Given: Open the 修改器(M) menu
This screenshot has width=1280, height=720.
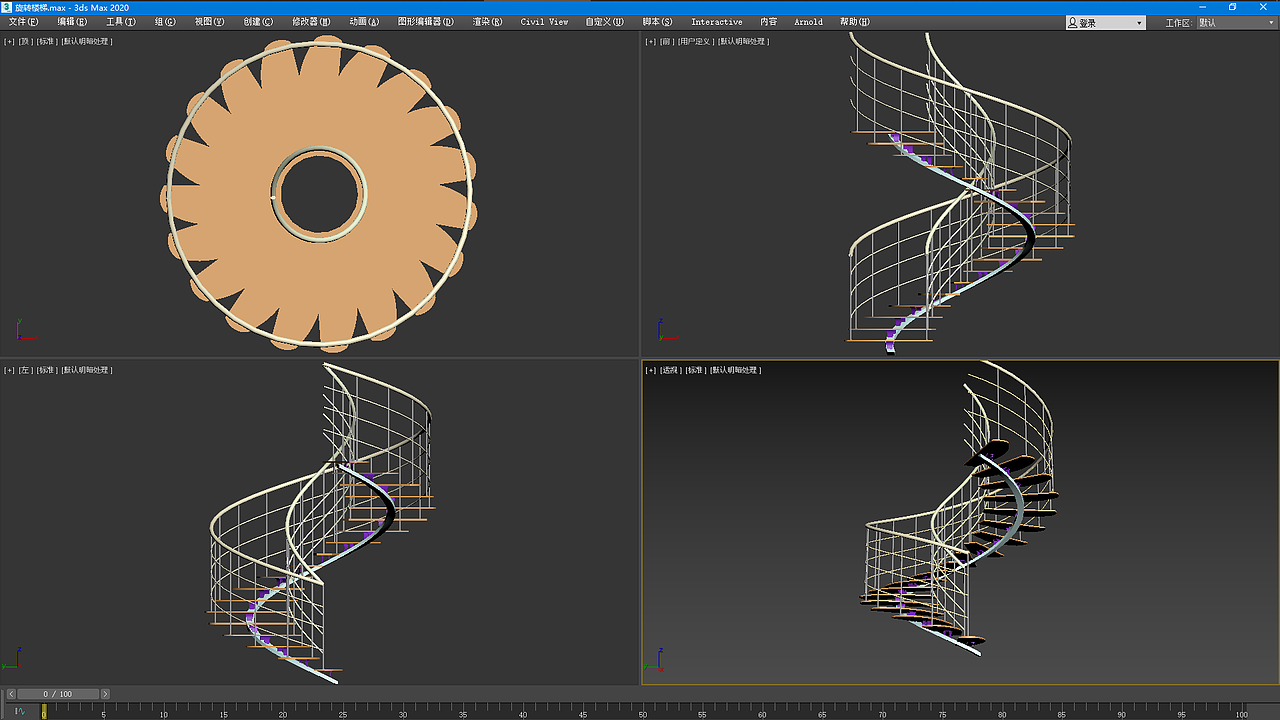Looking at the screenshot, I should coord(311,22).
